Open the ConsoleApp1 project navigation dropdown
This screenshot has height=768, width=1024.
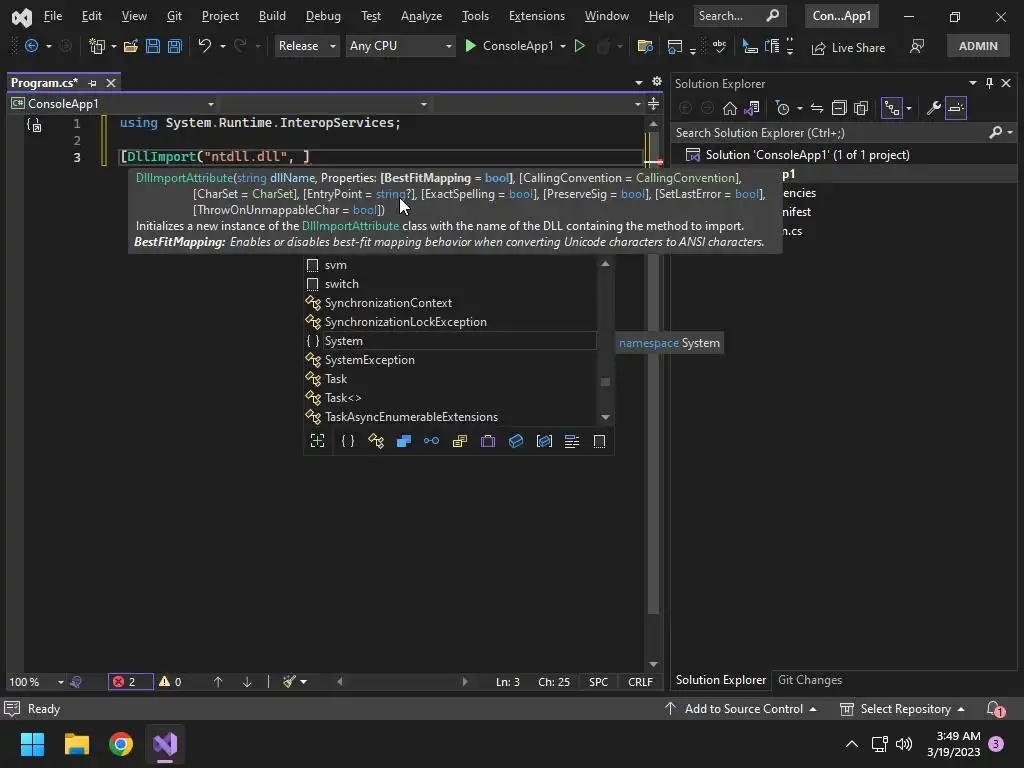112,104
